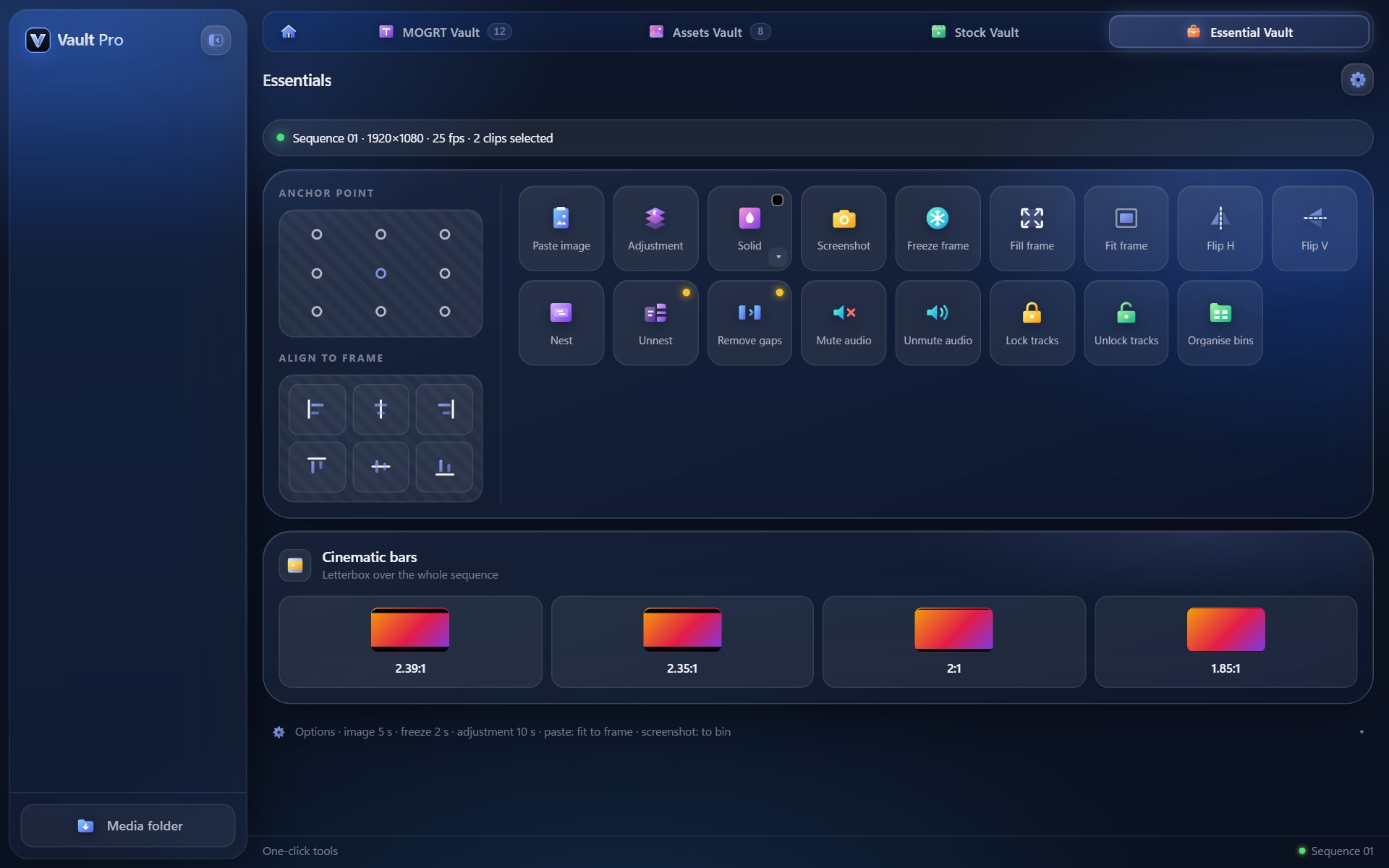This screenshot has height=868, width=1389.
Task: Take a Screenshot of the frame
Action: pyautogui.click(x=844, y=229)
